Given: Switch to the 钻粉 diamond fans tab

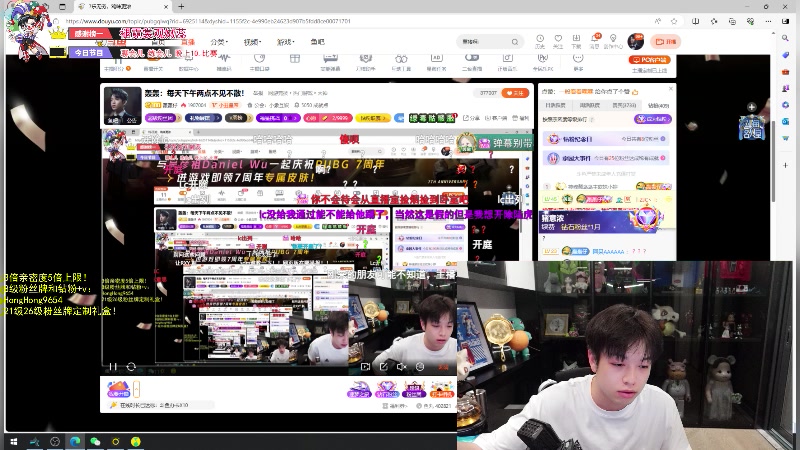Looking at the screenshot, I should click(658, 105).
